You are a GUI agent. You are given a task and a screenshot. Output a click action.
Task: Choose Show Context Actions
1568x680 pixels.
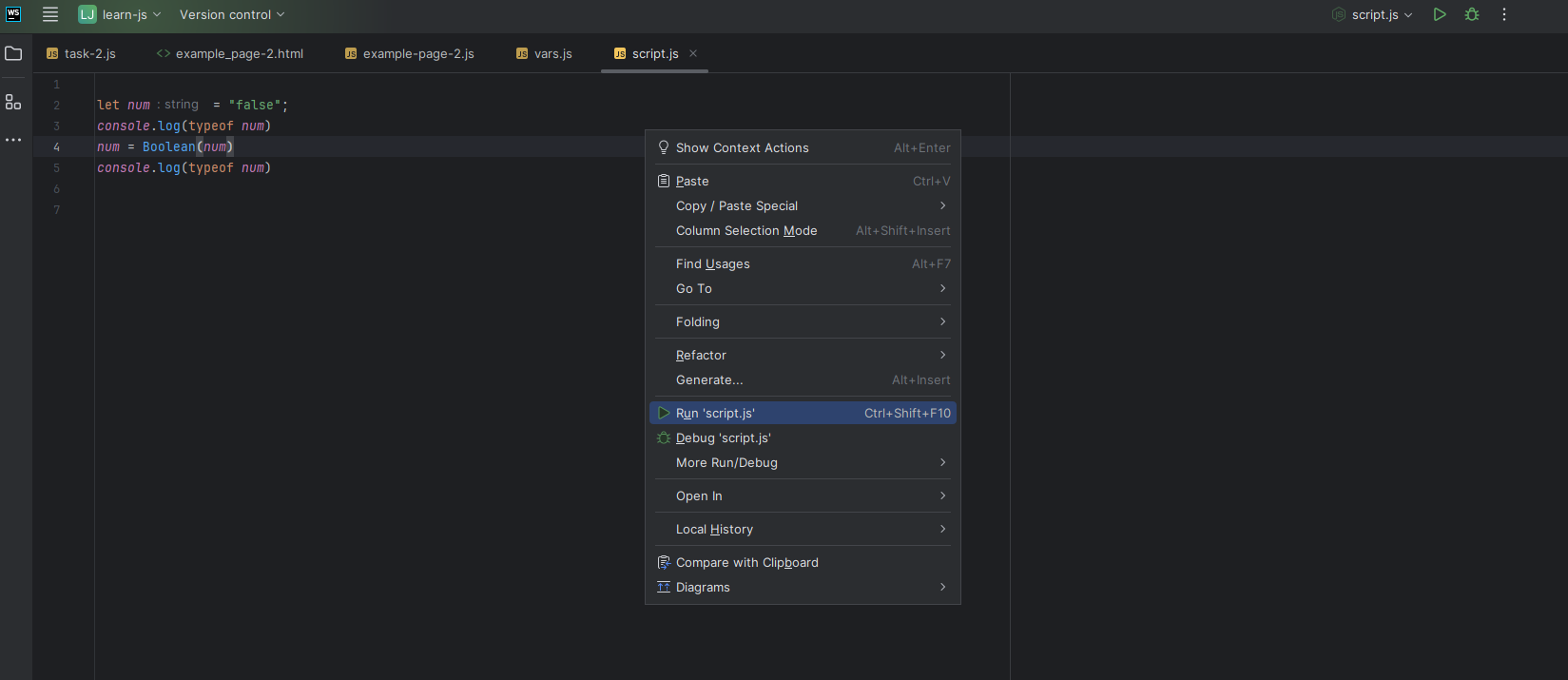click(x=803, y=147)
